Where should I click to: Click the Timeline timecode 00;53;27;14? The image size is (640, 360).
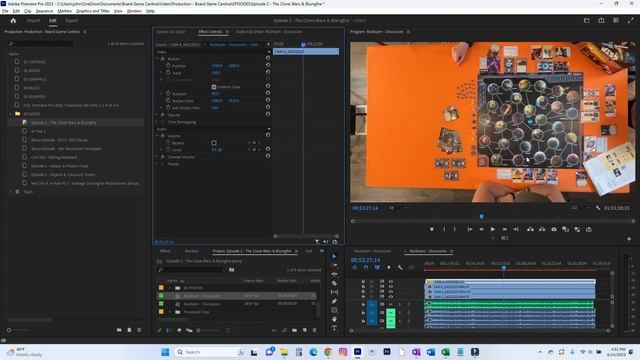tap(365, 260)
